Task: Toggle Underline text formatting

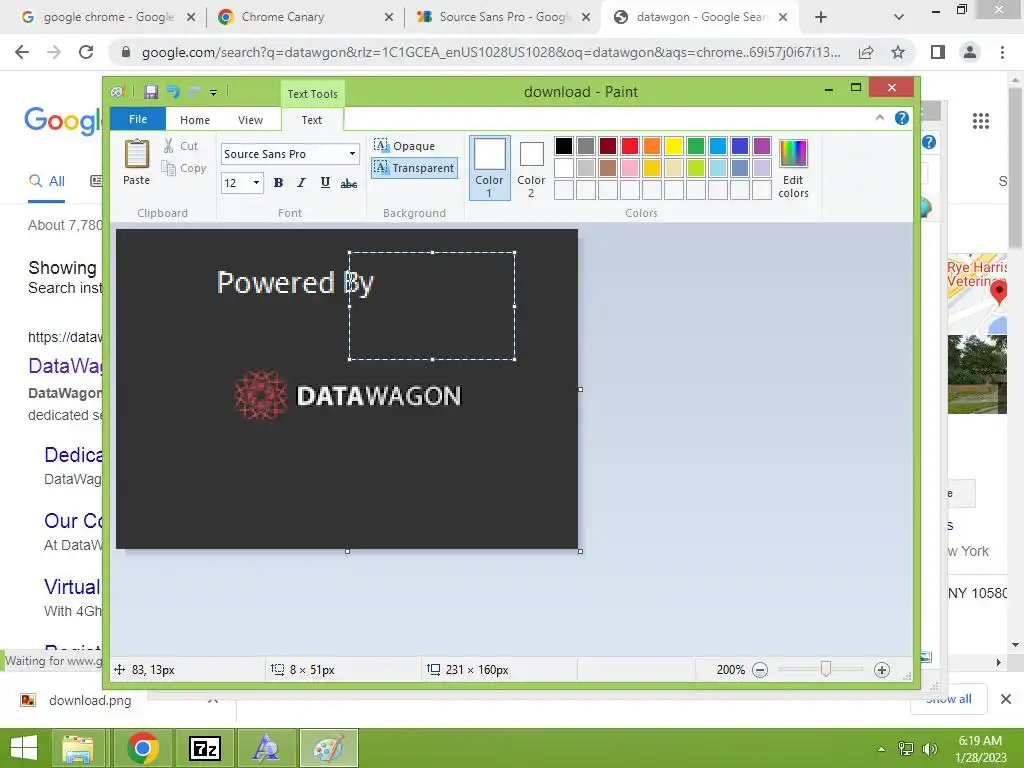Action: pos(325,183)
